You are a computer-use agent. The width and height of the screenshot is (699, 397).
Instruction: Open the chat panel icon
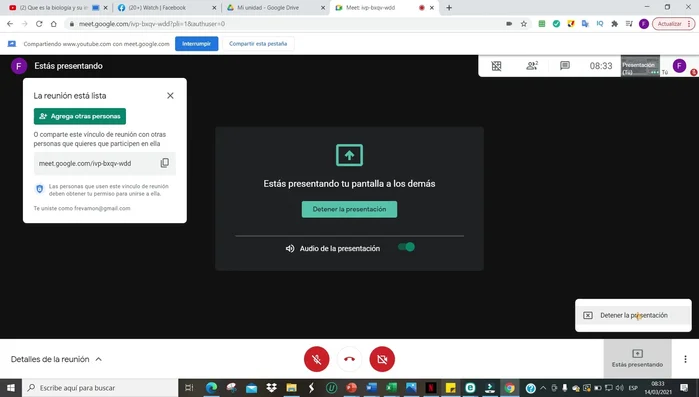(x=565, y=66)
